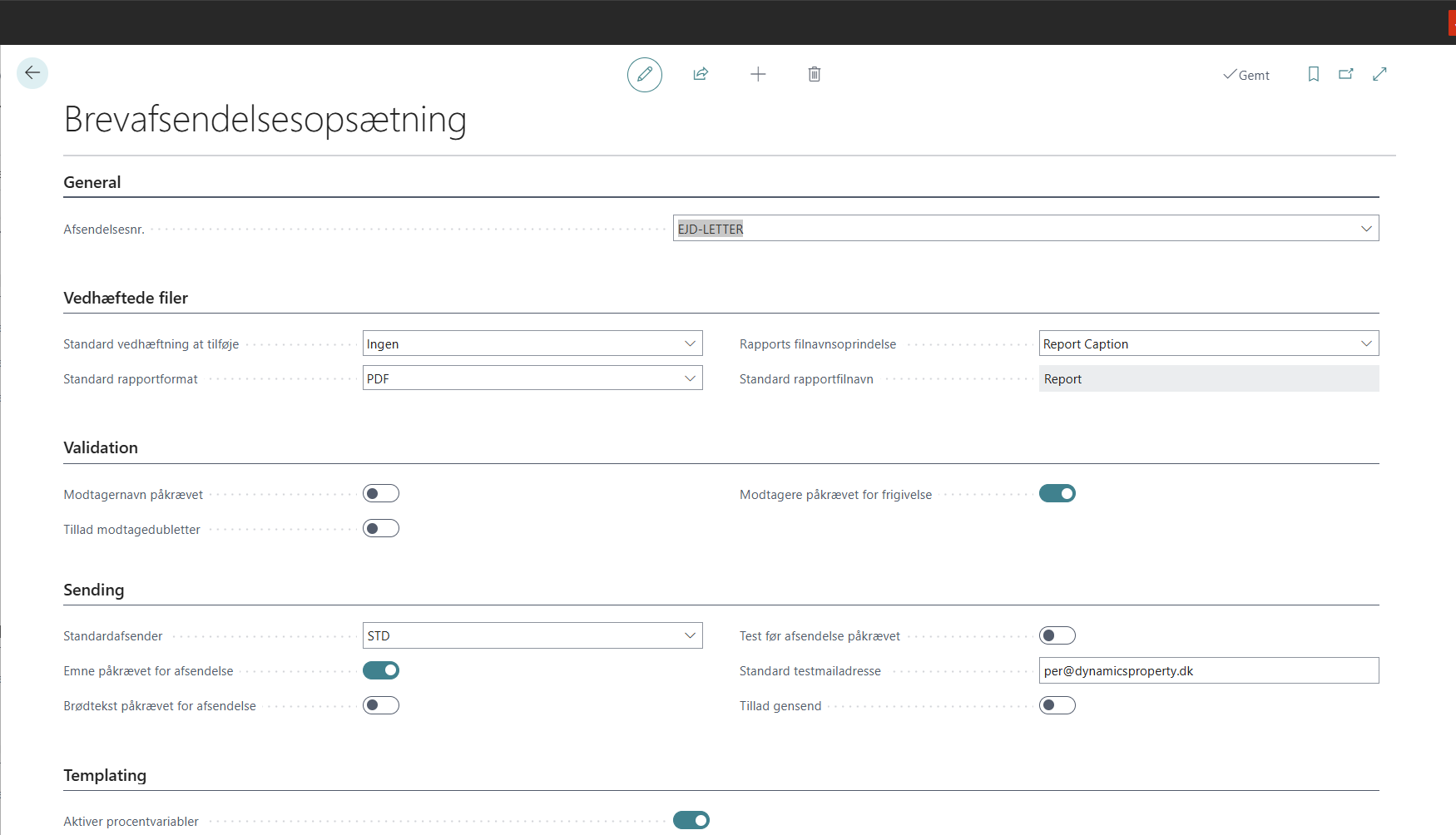Toggle Tillad gensend switch
The height and width of the screenshot is (835, 1456).
[1057, 705]
